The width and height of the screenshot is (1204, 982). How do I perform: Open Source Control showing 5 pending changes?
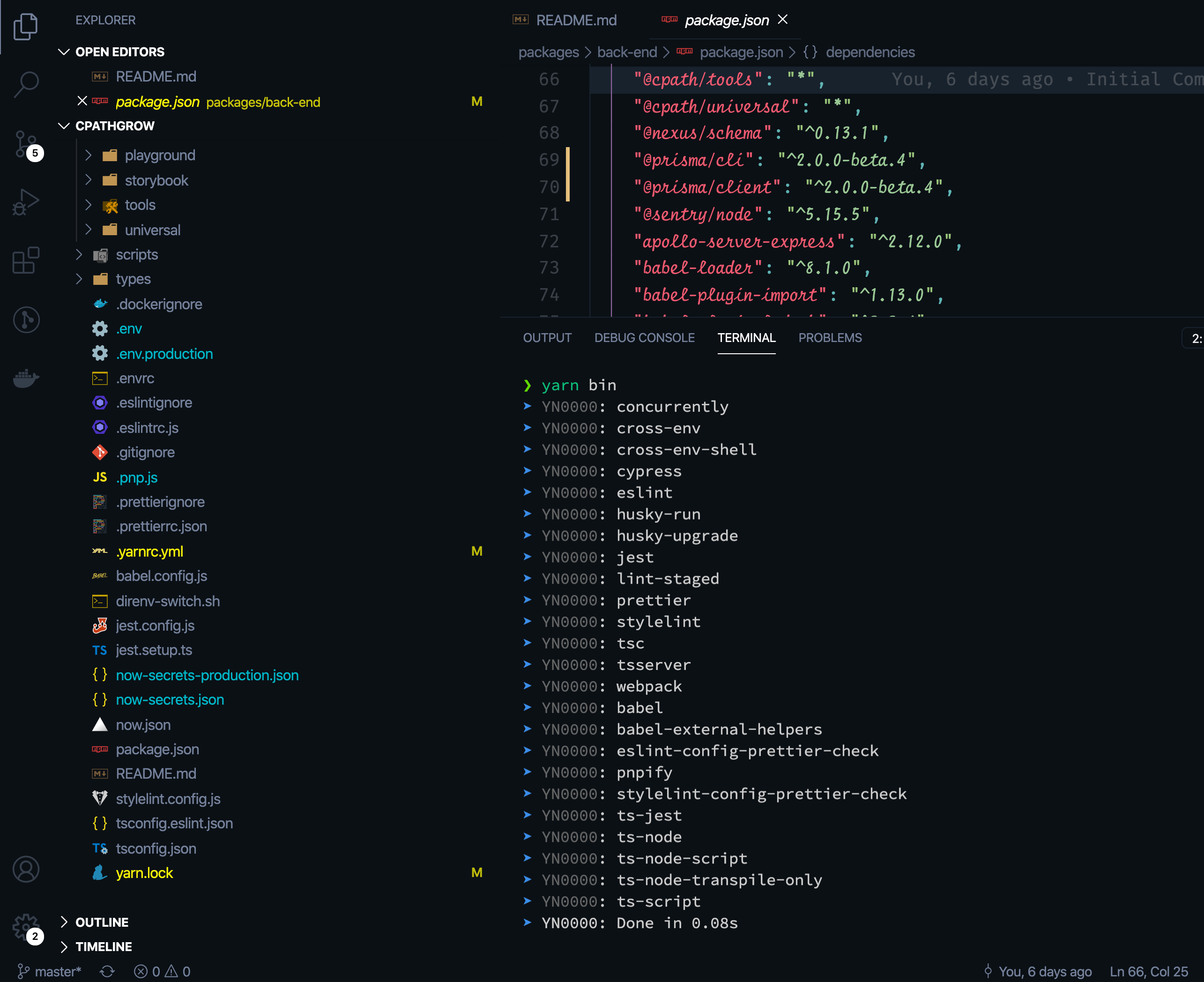tap(25, 142)
